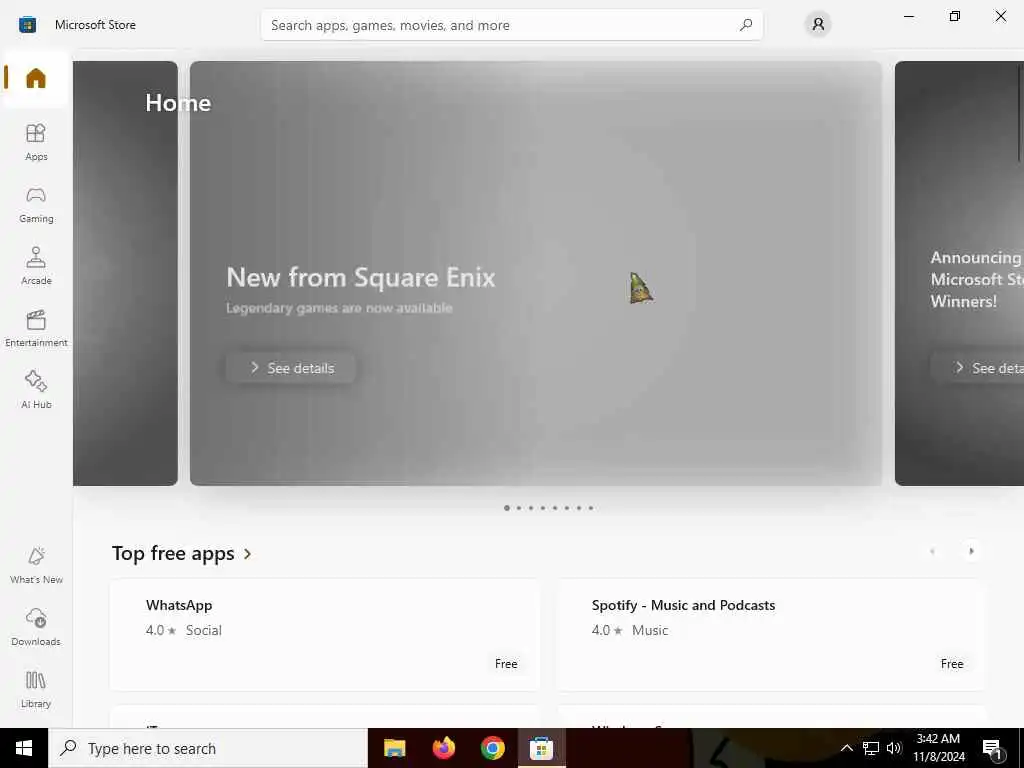Open the WhatsApp app card
The height and width of the screenshot is (768, 1024).
pos(325,634)
